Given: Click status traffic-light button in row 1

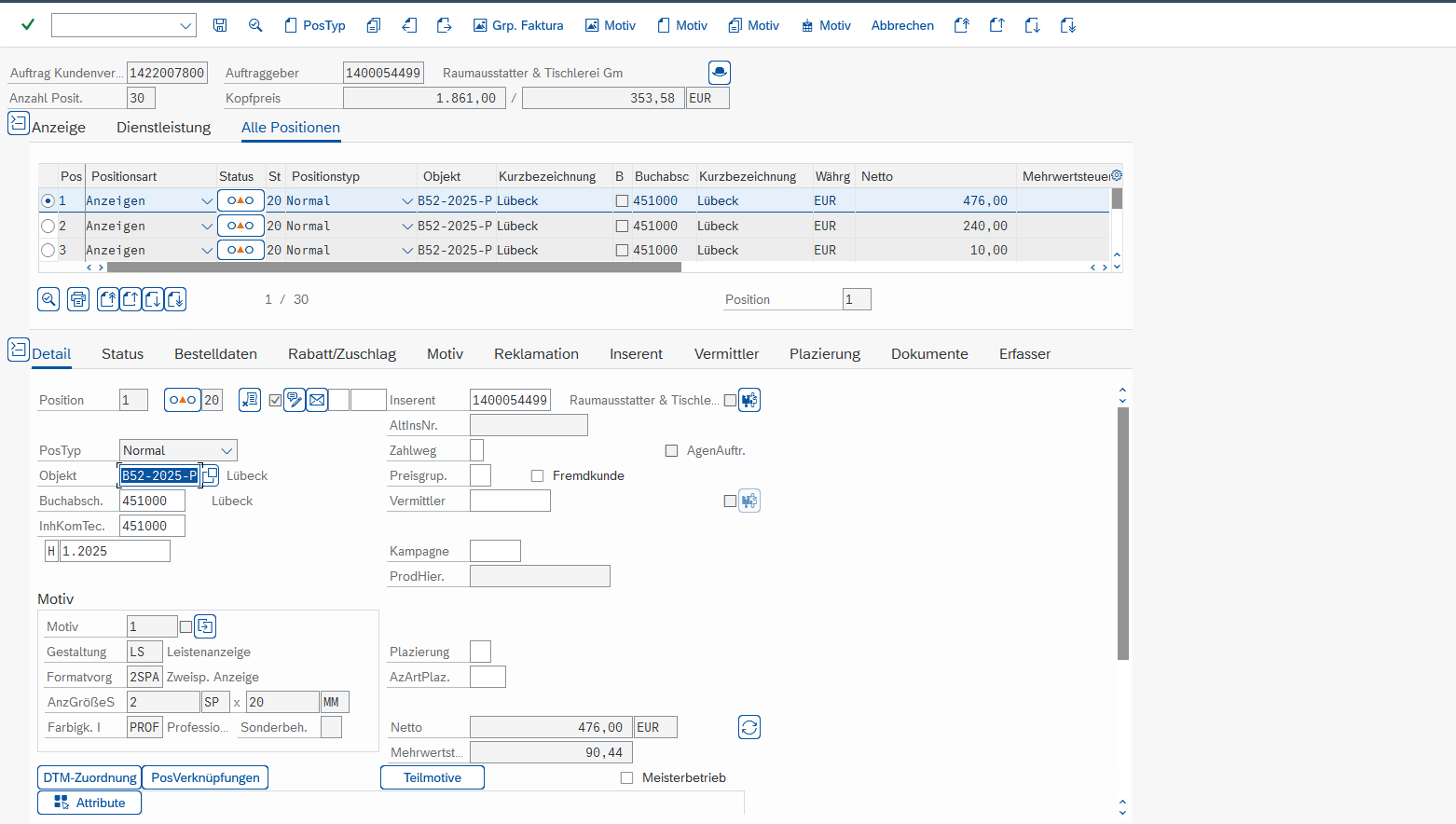Looking at the screenshot, I should pos(240,200).
